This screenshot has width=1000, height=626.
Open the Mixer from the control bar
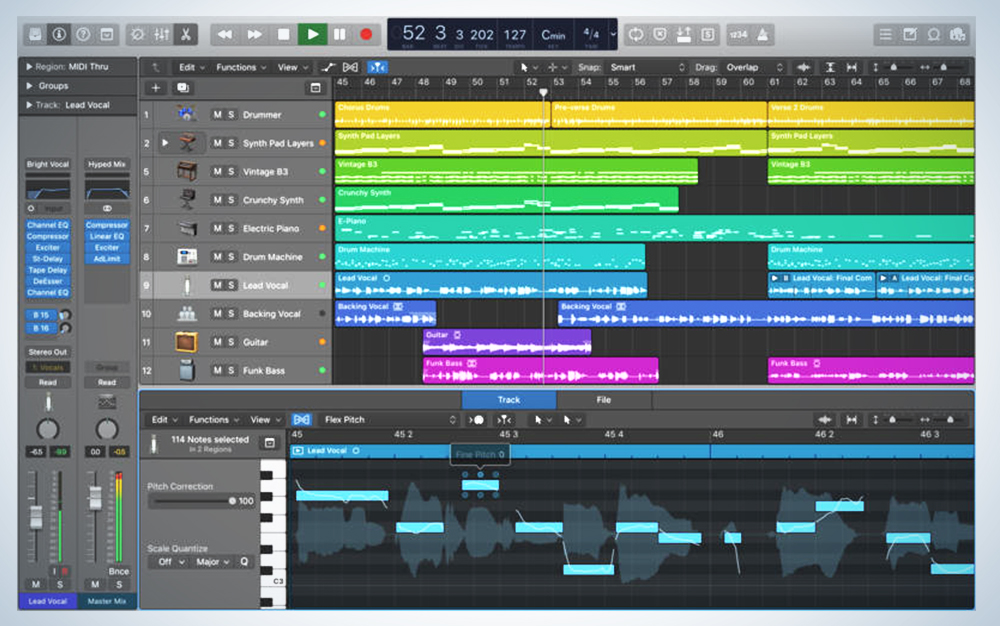click(x=160, y=34)
